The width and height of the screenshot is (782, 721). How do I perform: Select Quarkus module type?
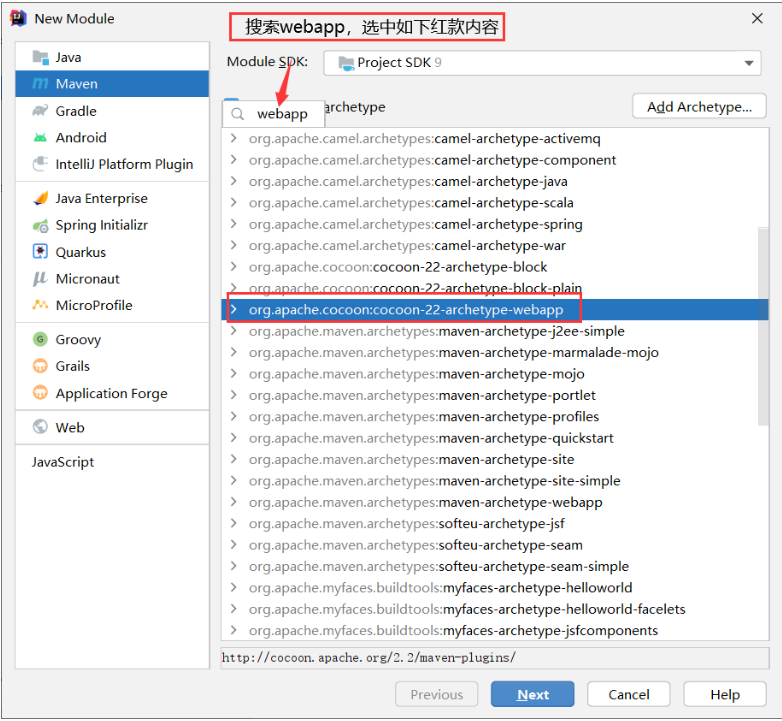[x=112, y=252]
